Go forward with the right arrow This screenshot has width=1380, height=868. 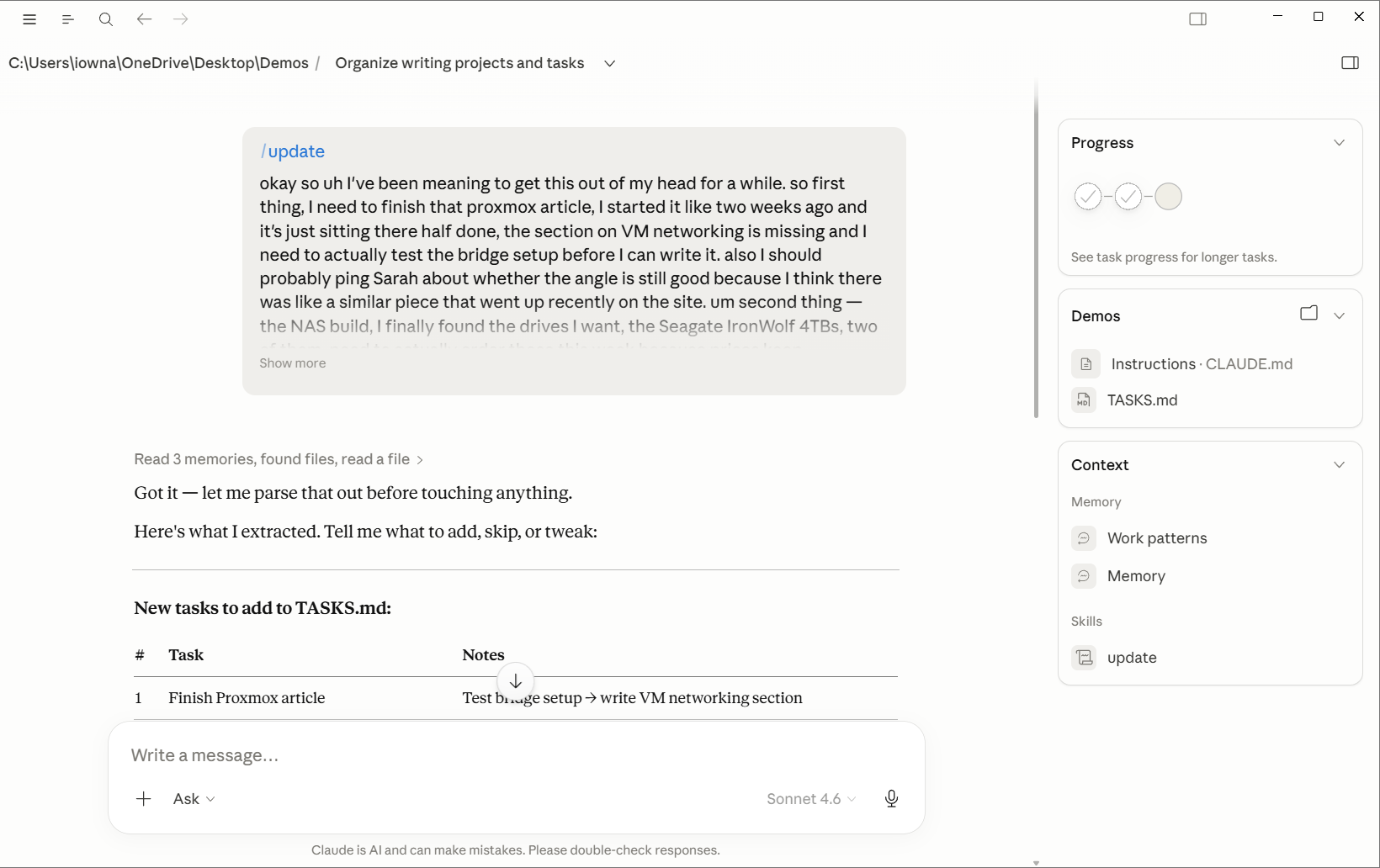(x=181, y=19)
